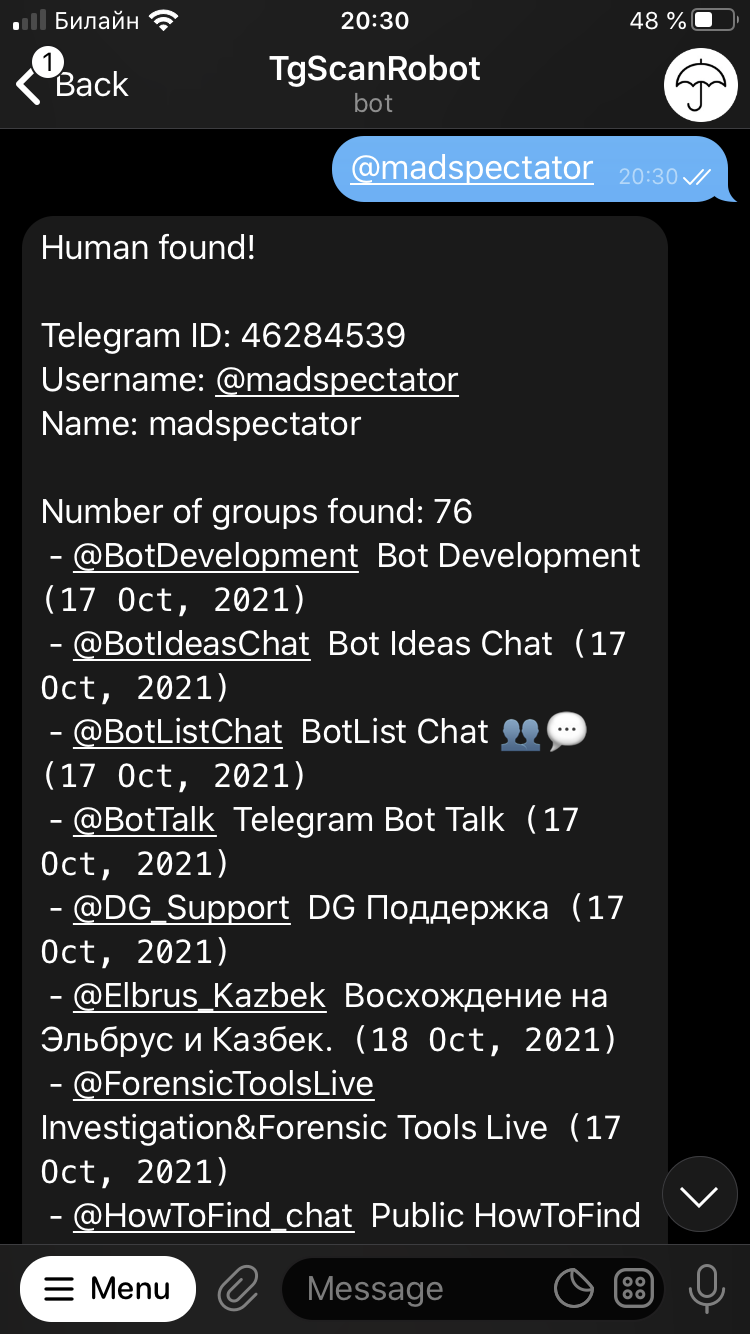Viewport: 750px width, 1334px height.
Task: Open the @HowToFind_chat group link
Action: tap(213, 1216)
